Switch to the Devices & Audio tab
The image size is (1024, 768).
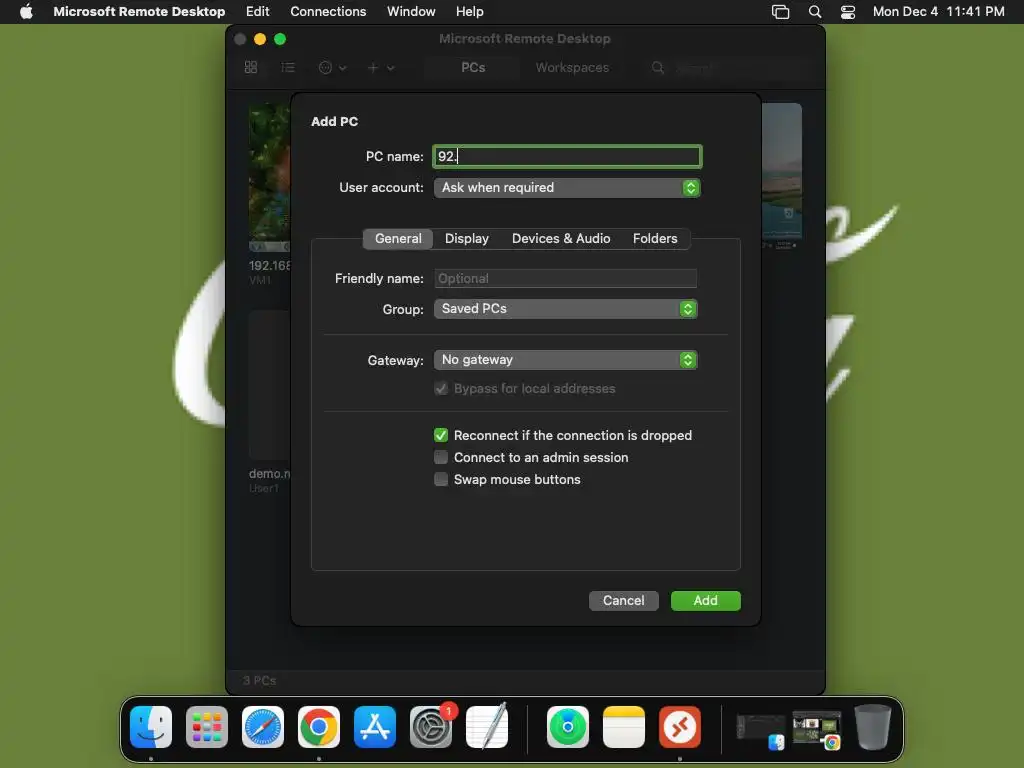coord(561,238)
